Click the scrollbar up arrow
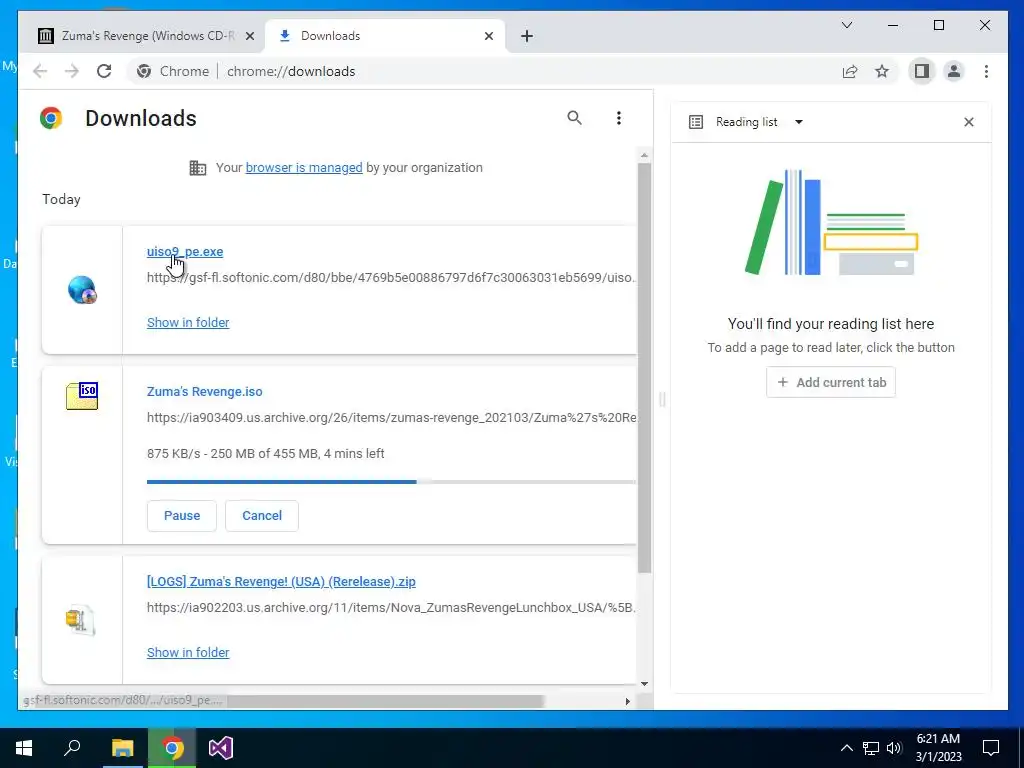The image size is (1024, 768). coord(645,155)
